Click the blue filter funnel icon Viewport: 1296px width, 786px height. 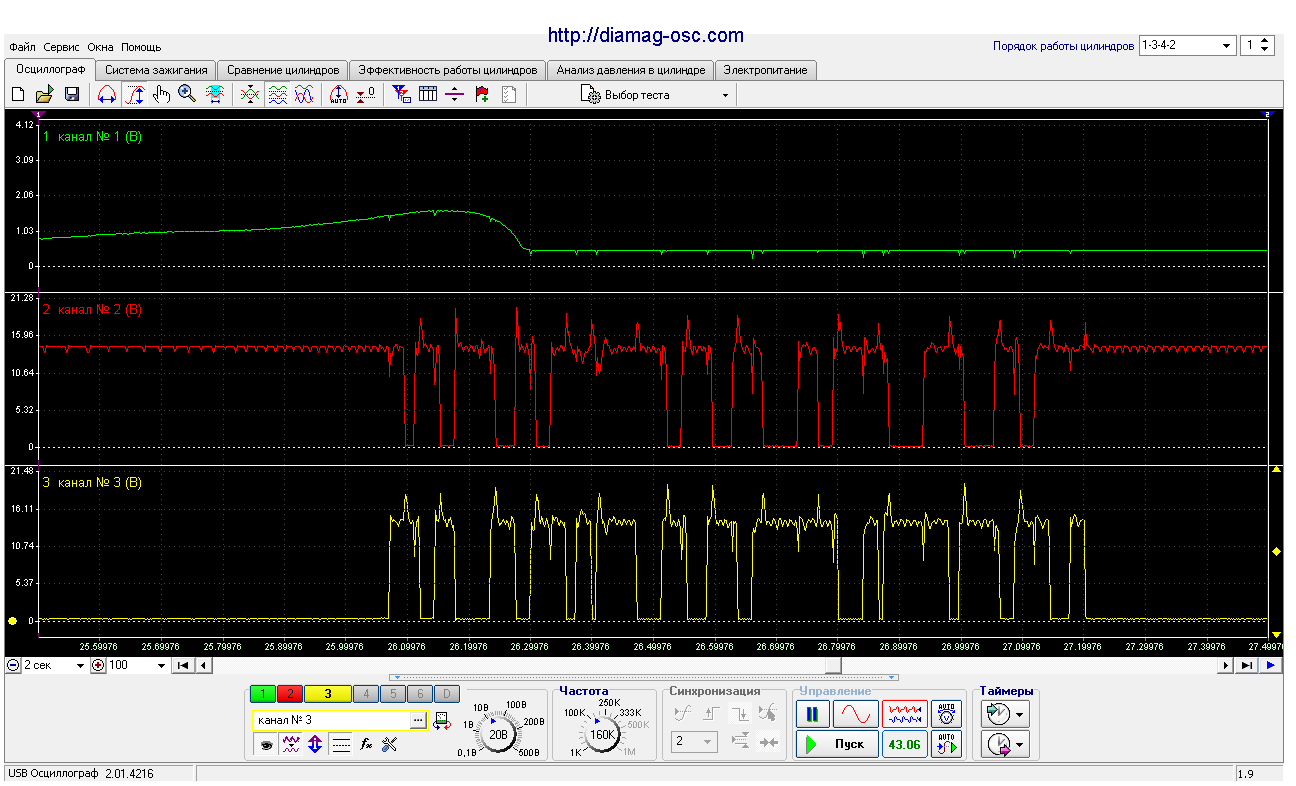coord(402,95)
